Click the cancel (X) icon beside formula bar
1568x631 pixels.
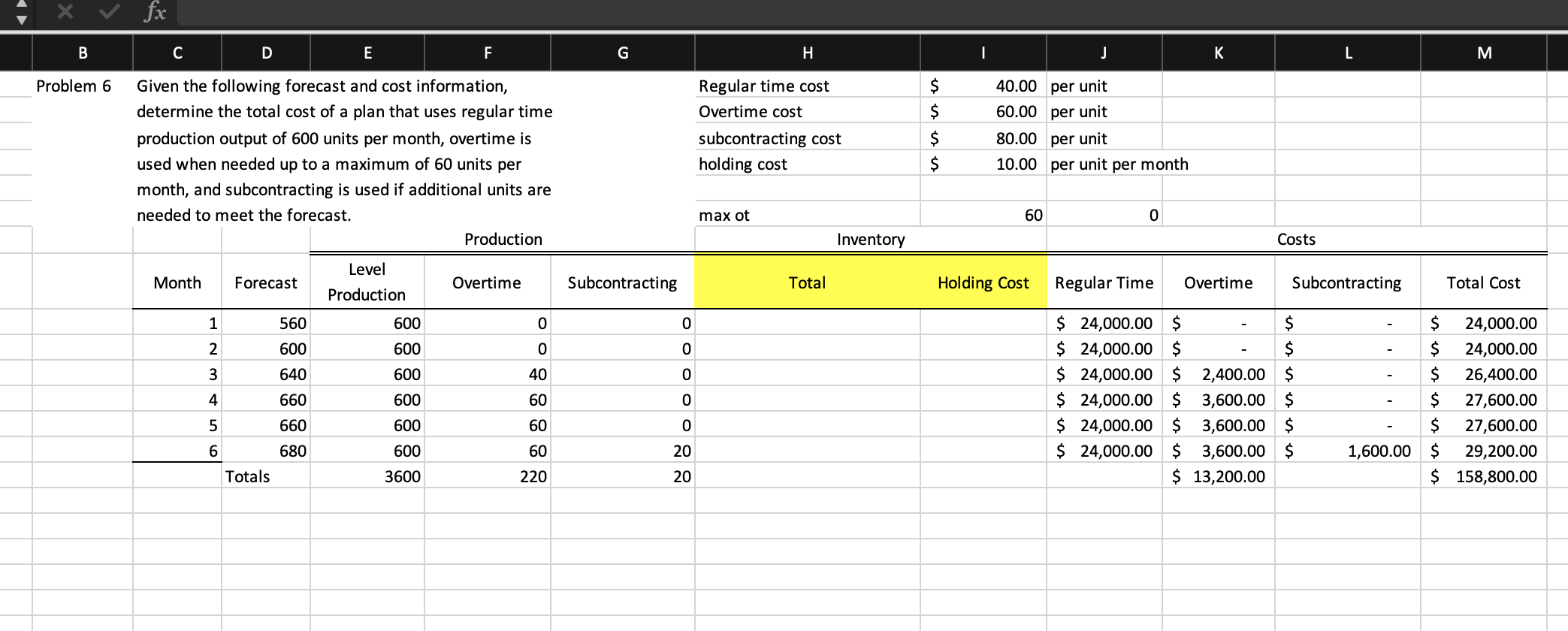64,12
